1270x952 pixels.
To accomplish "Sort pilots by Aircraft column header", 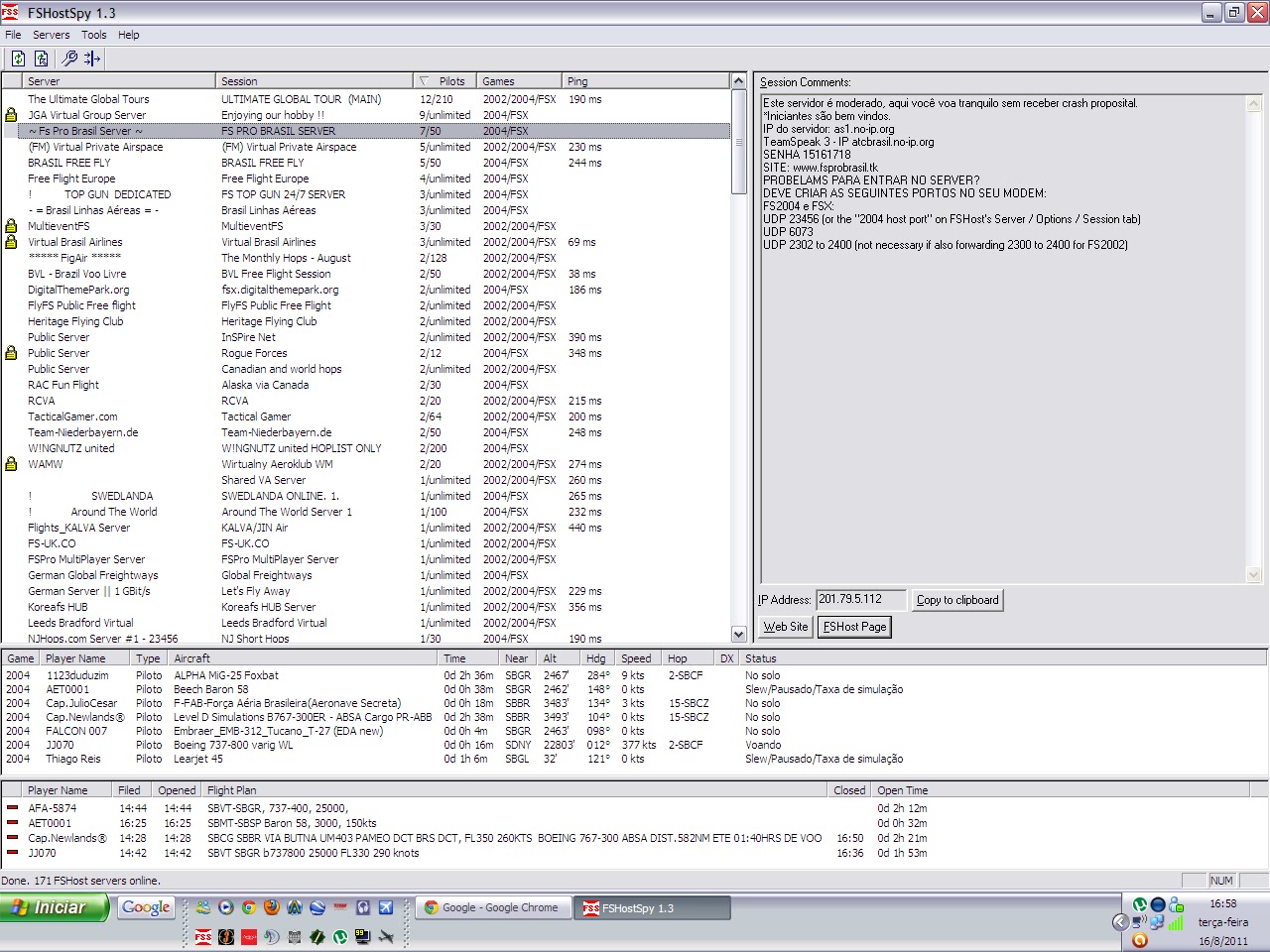I will pyautogui.click(x=303, y=658).
